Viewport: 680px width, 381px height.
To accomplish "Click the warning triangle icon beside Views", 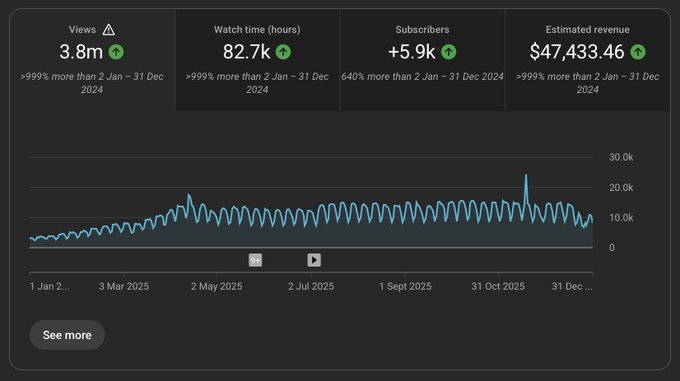I will [108, 30].
